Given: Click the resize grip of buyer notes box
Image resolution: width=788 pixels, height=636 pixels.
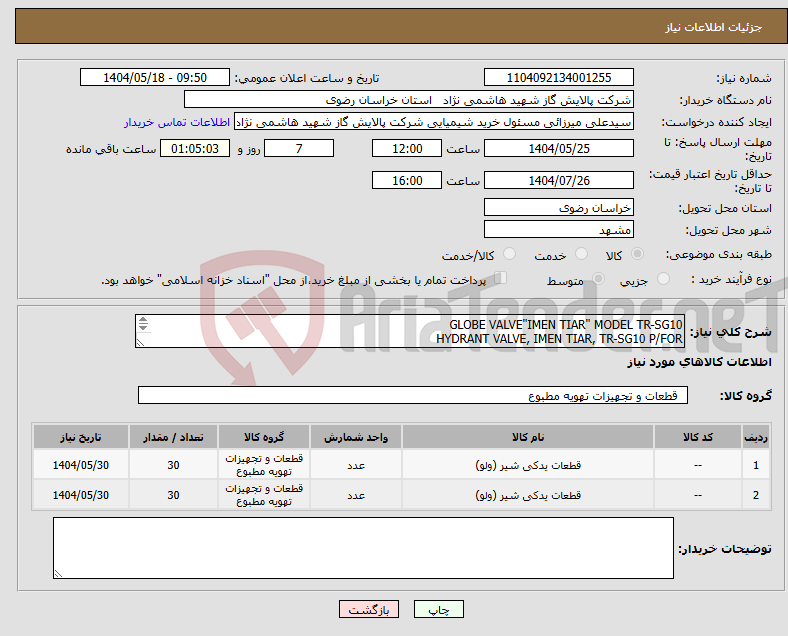Looking at the screenshot, I should [58, 574].
